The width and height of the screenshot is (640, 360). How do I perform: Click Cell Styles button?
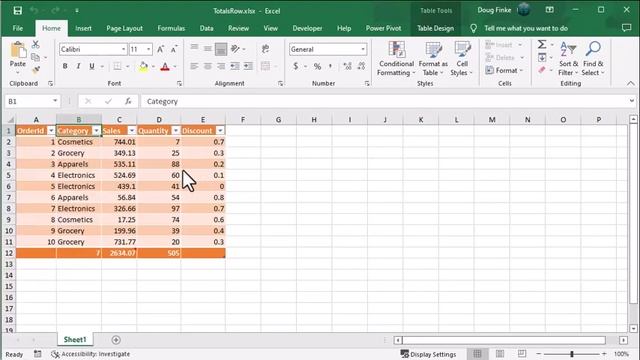(x=462, y=59)
